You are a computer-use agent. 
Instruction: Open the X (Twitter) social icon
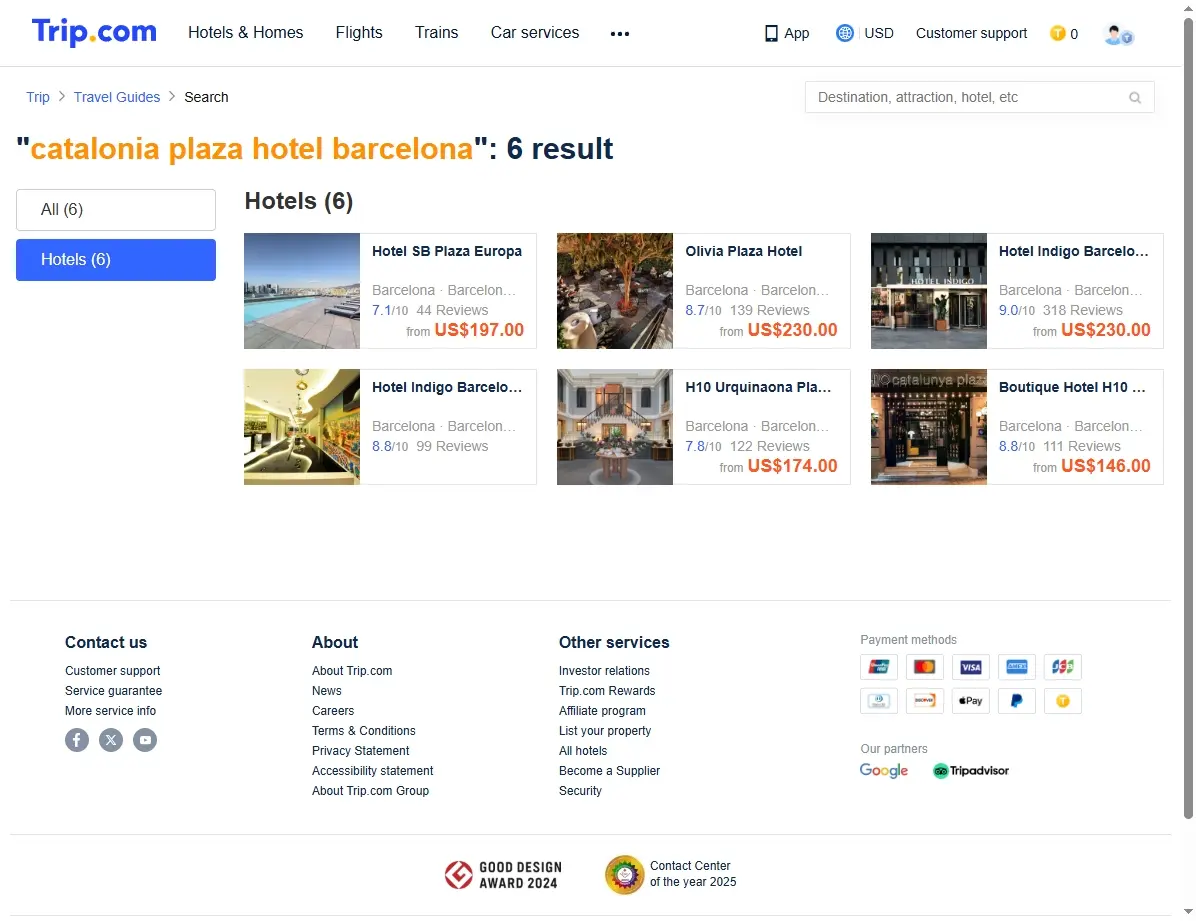click(111, 740)
